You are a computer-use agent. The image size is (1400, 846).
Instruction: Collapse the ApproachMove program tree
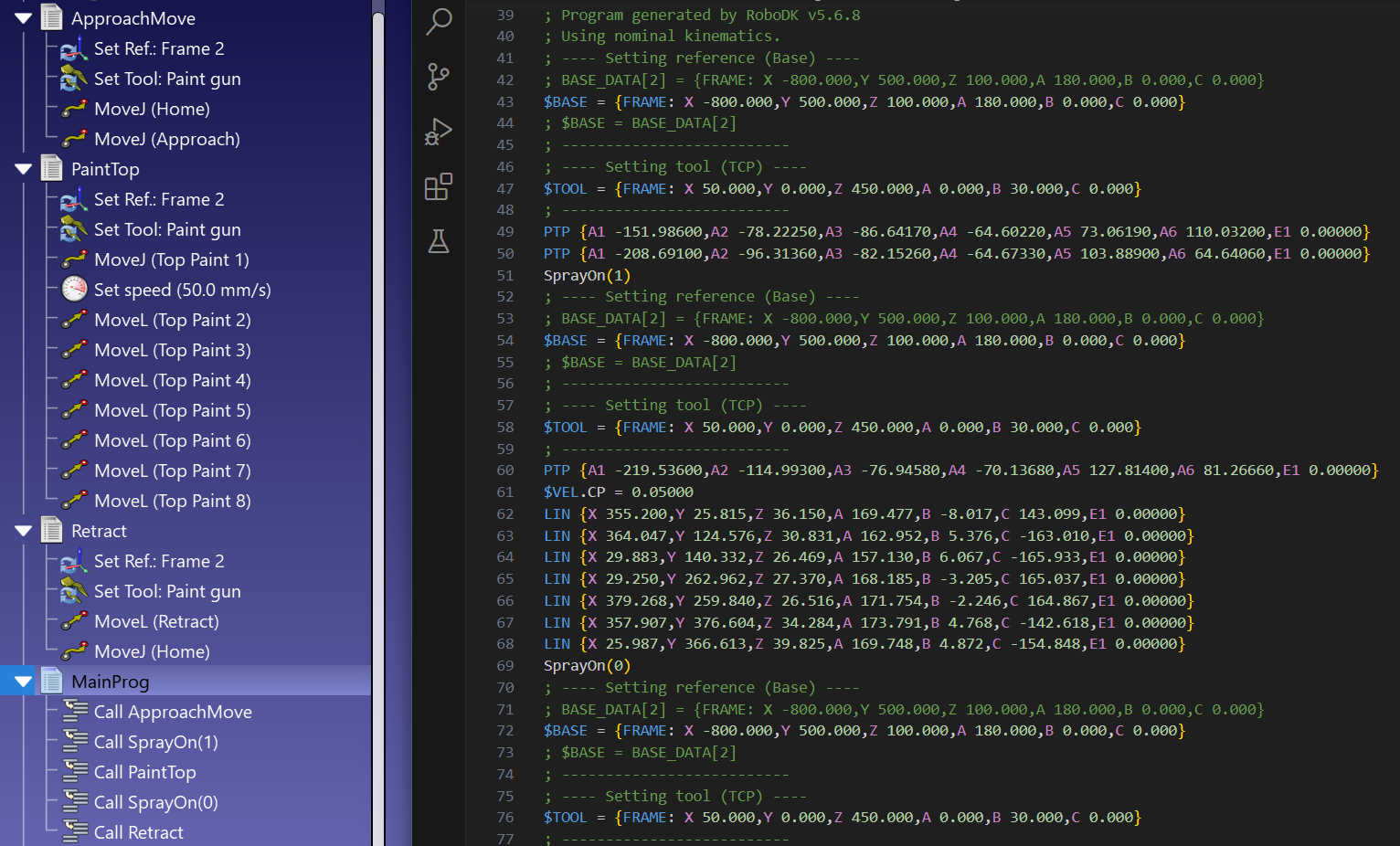(x=24, y=18)
